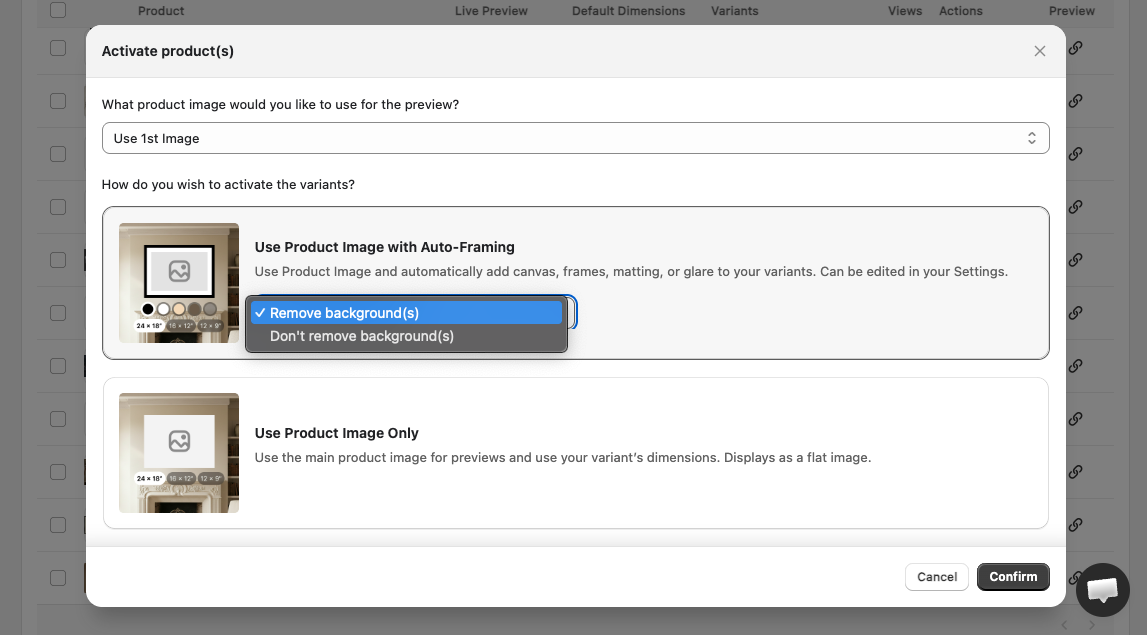Viewport: 1147px width, 635px height.
Task: Click the Live Preview column header
Action: point(491,11)
